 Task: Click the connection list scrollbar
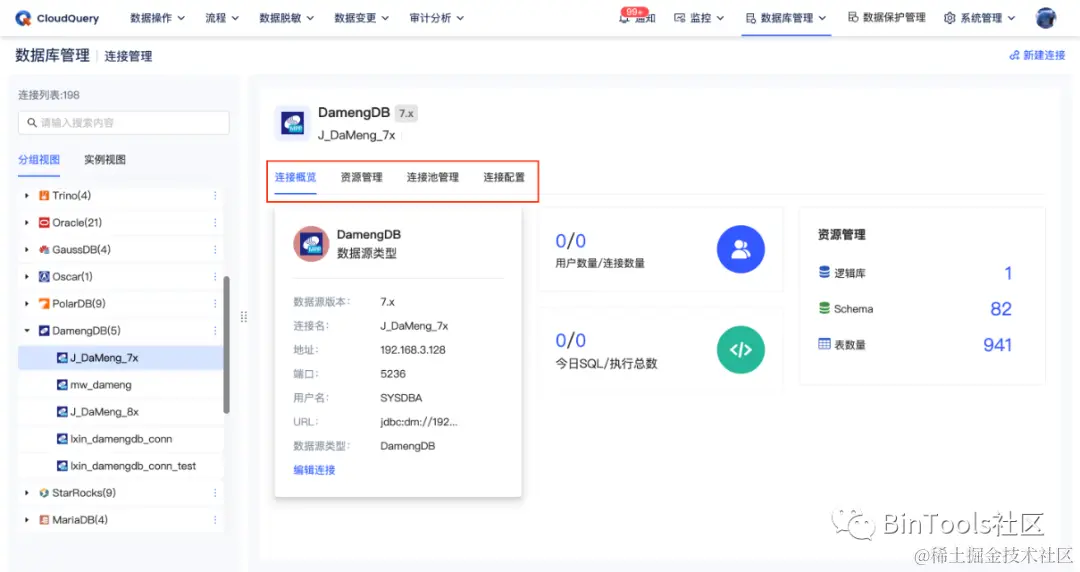tap(227, 345)
